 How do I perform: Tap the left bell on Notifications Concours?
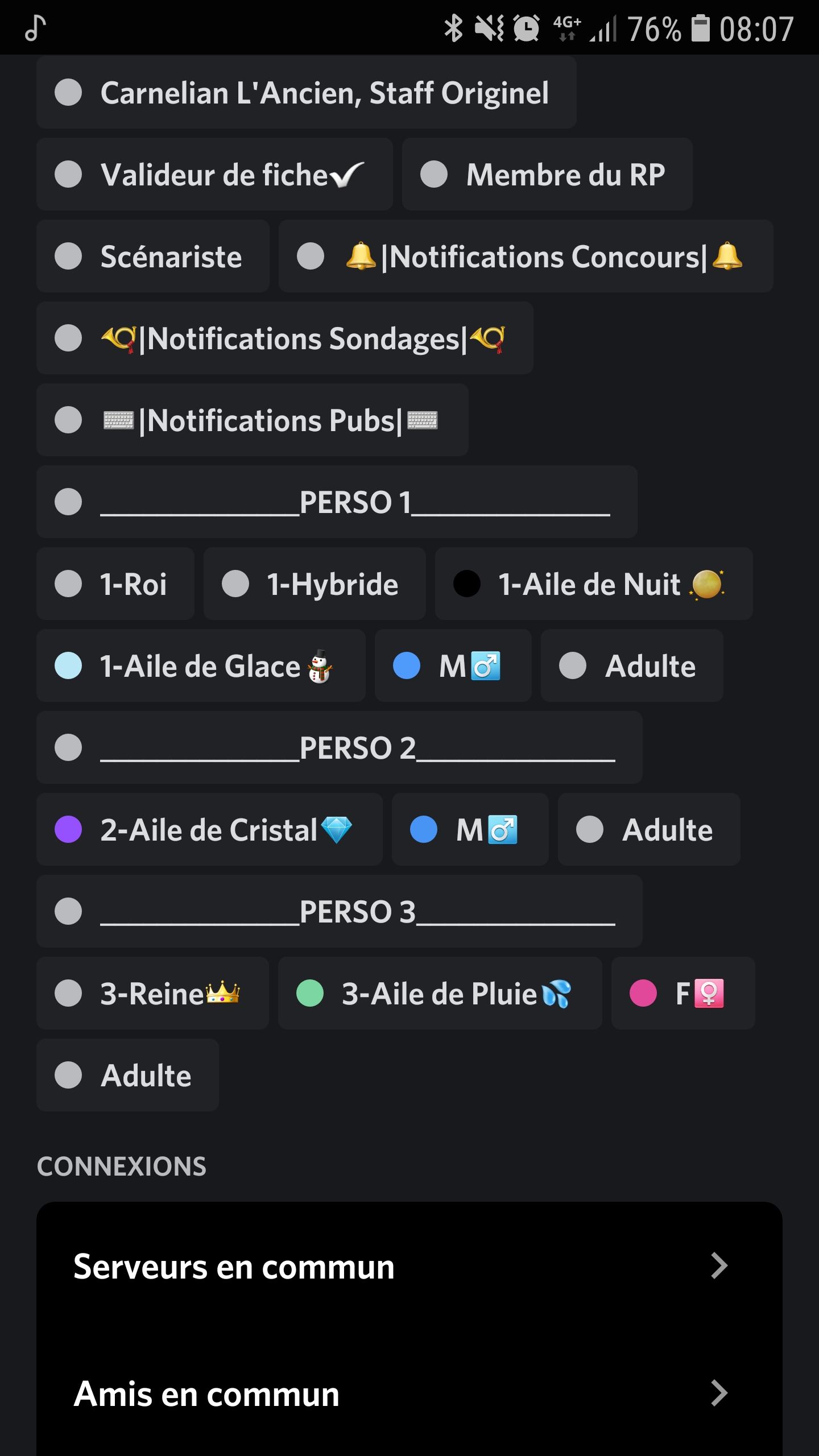[x=361, y=256]
